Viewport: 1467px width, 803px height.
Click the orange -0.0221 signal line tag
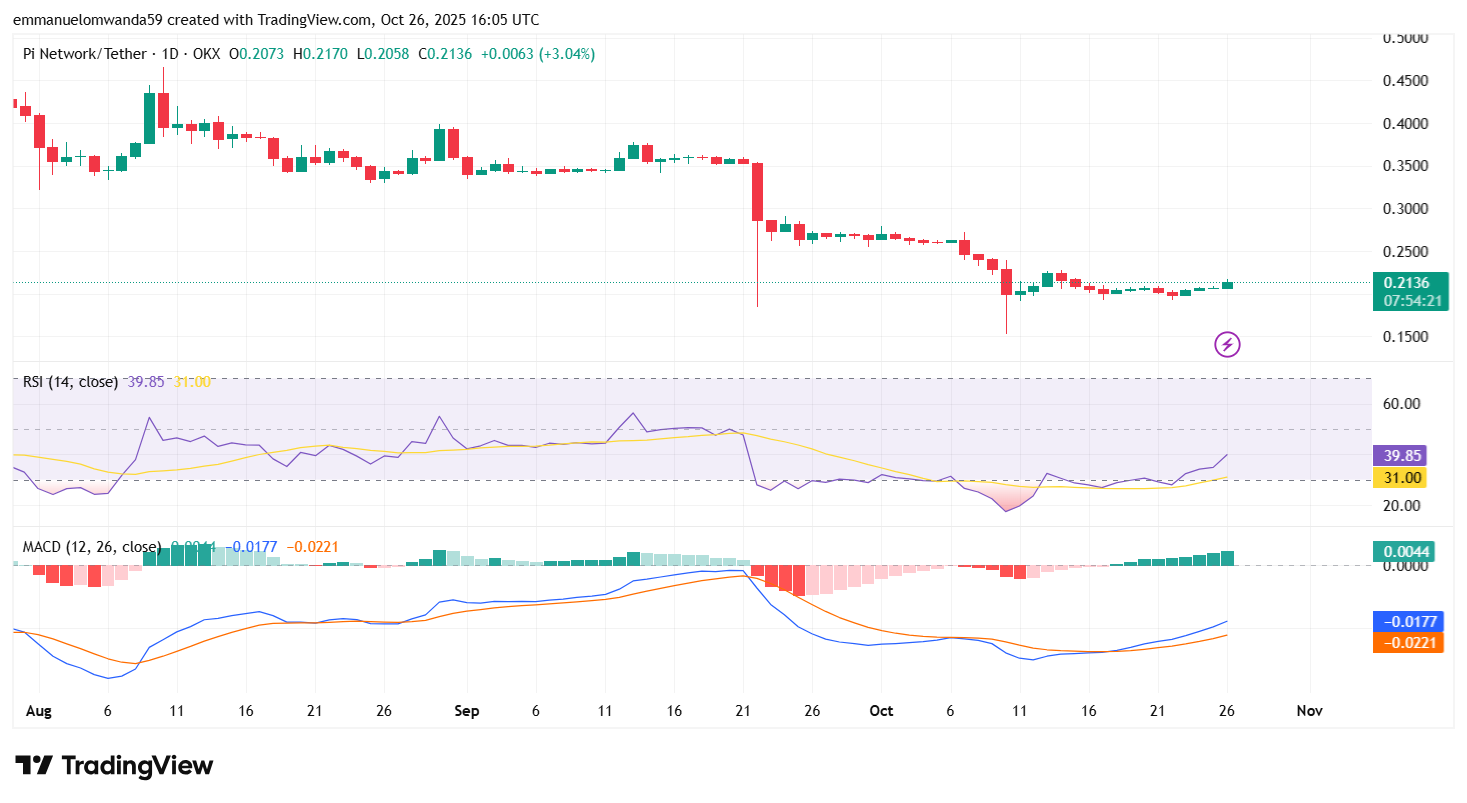[1405, 642]
